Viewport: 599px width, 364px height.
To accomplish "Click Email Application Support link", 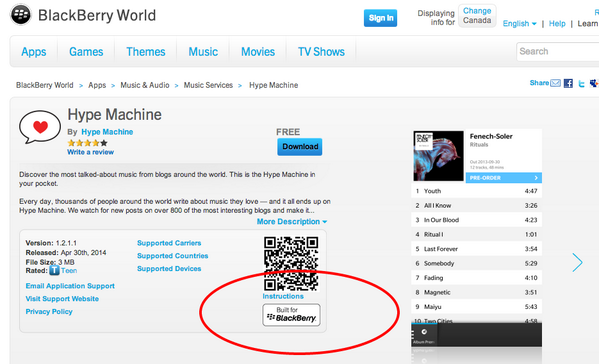I will pos(70,286).
